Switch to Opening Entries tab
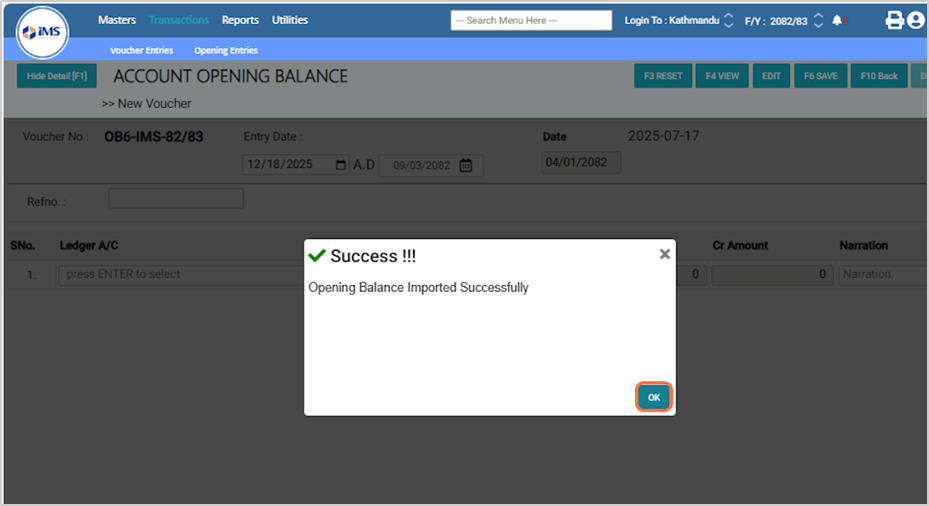The image size is (929, 506). [x=225, y=50]
